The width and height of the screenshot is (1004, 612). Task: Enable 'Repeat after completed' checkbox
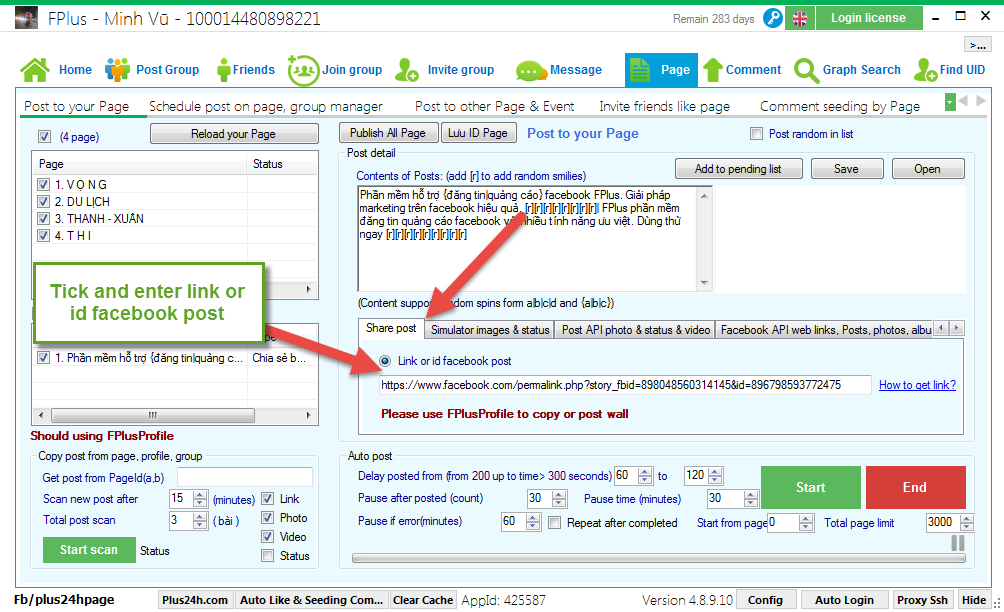point(555,523)
